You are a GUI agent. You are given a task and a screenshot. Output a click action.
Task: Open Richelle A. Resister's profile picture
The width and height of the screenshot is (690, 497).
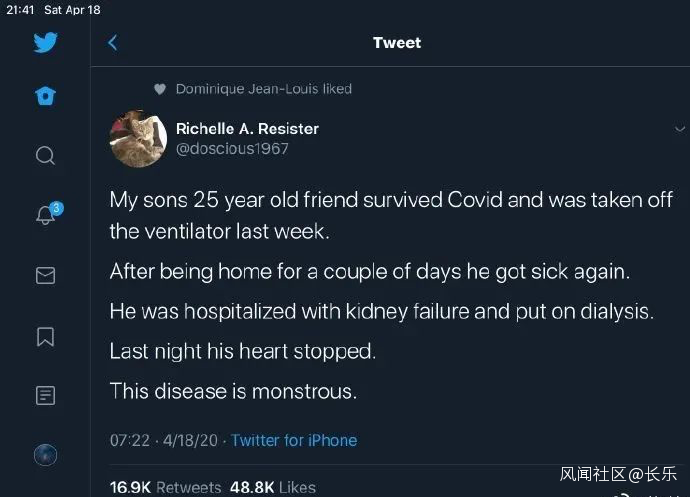137,138
